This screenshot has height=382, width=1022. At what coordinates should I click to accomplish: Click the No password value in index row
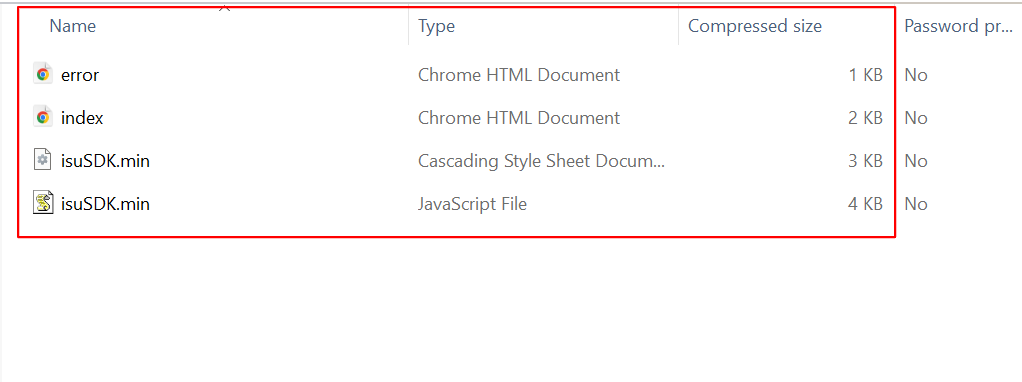(x=916, y=118)
